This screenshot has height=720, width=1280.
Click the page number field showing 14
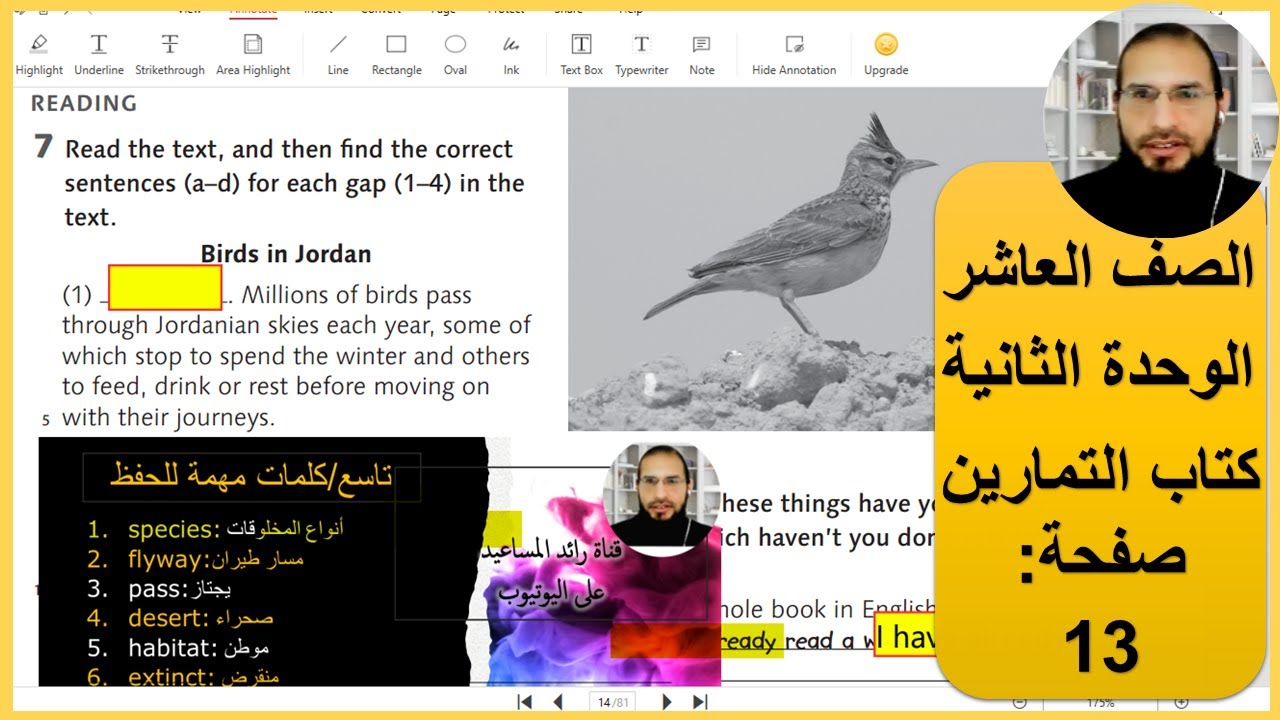[x=612, y=702]
